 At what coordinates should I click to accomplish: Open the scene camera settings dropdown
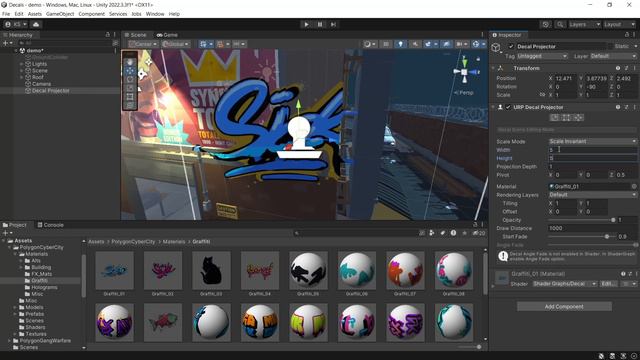(462, 44)
